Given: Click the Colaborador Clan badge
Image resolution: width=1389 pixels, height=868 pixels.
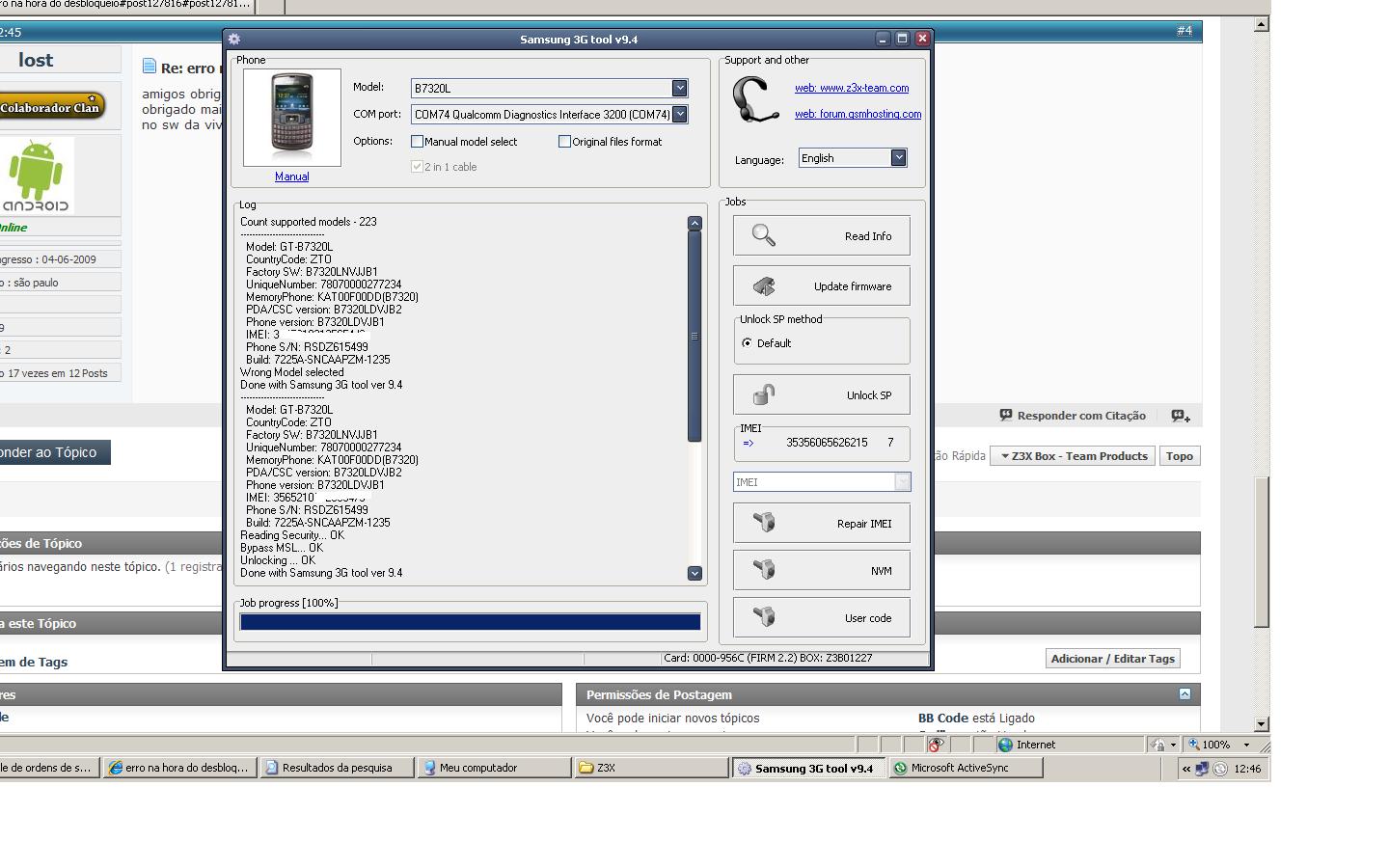Looking at the screenshot, I should [x=52, y=107].
